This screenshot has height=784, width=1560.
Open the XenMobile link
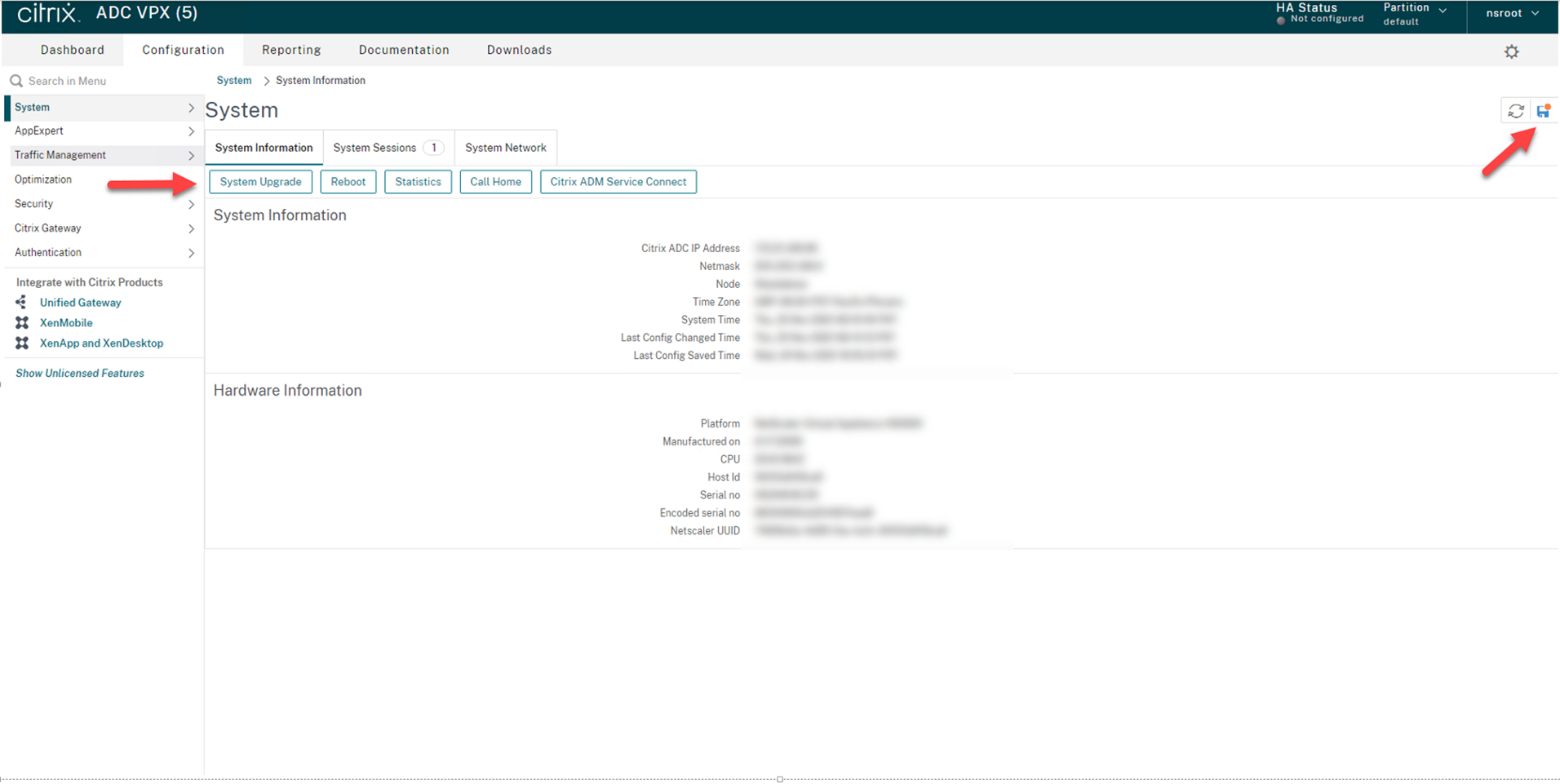coord(66,323)
